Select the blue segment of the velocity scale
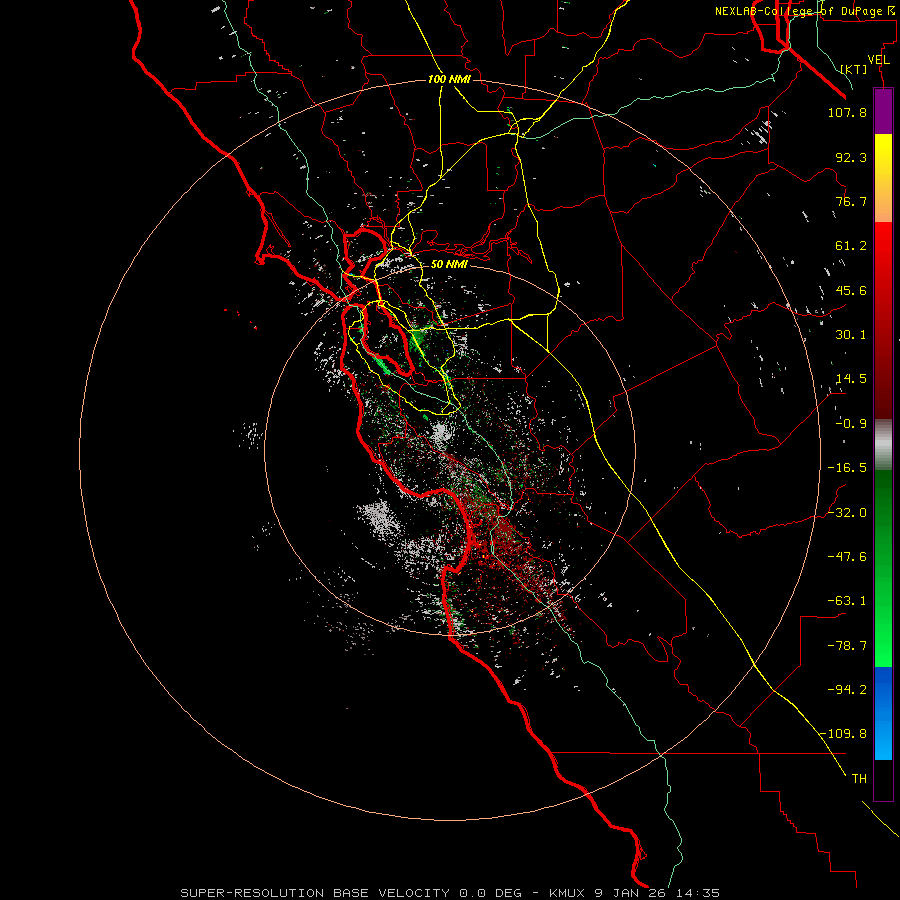Viewport: 900px width, 900px height. pyautogui.click(x=883, y=713)
